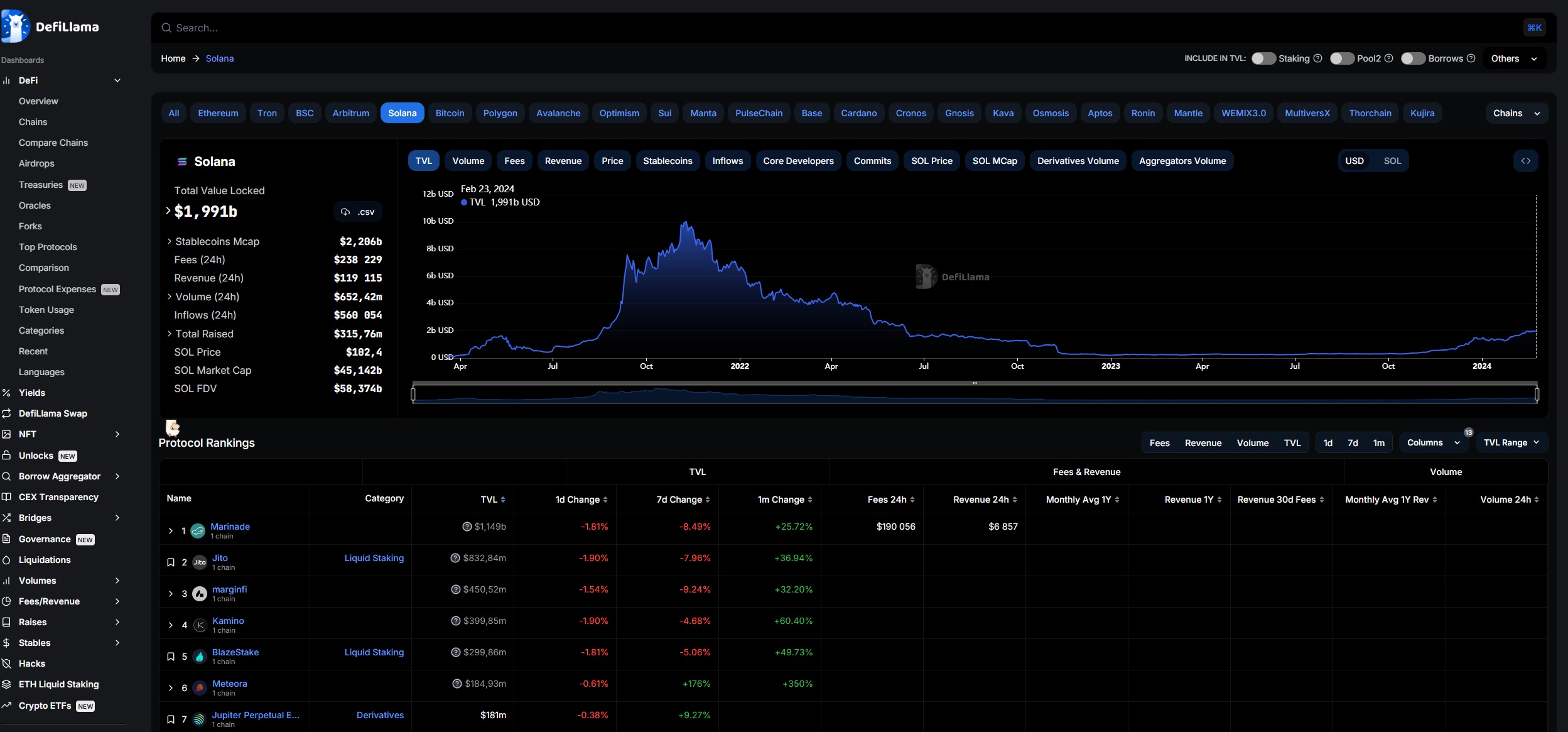The width and height of the screenshot is (1568, 732).
Task: Click the Pool2 help question icon
Action: (x=1389, y=58)
